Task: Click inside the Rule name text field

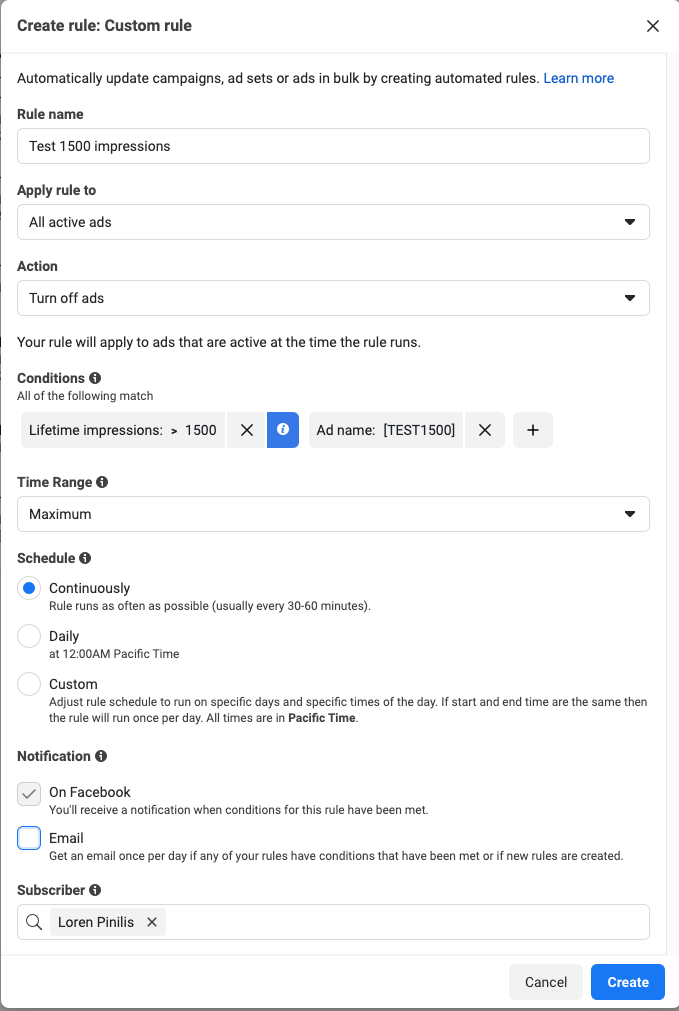Action: (333, 146)
